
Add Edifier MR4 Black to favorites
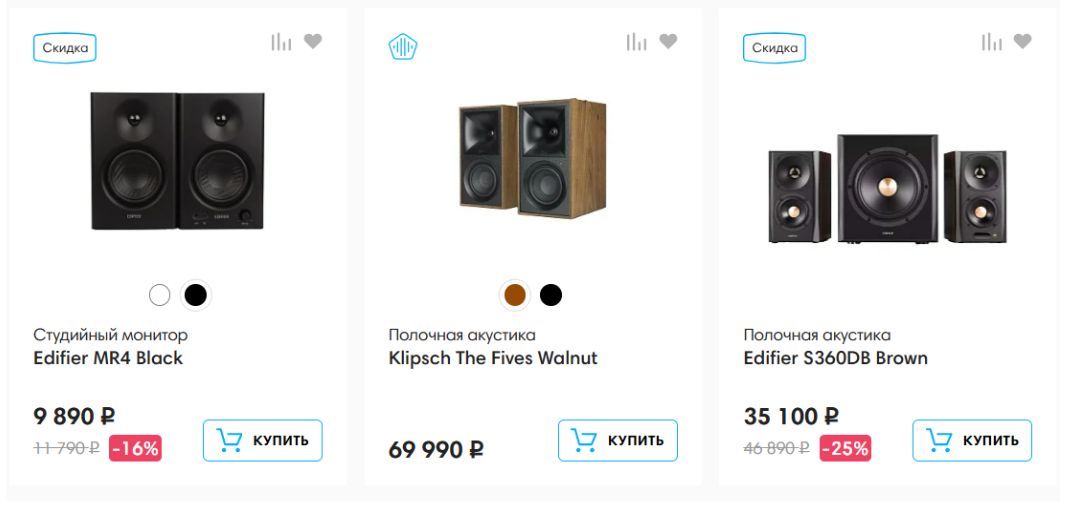pyautogui.click(x=313, y=42)
